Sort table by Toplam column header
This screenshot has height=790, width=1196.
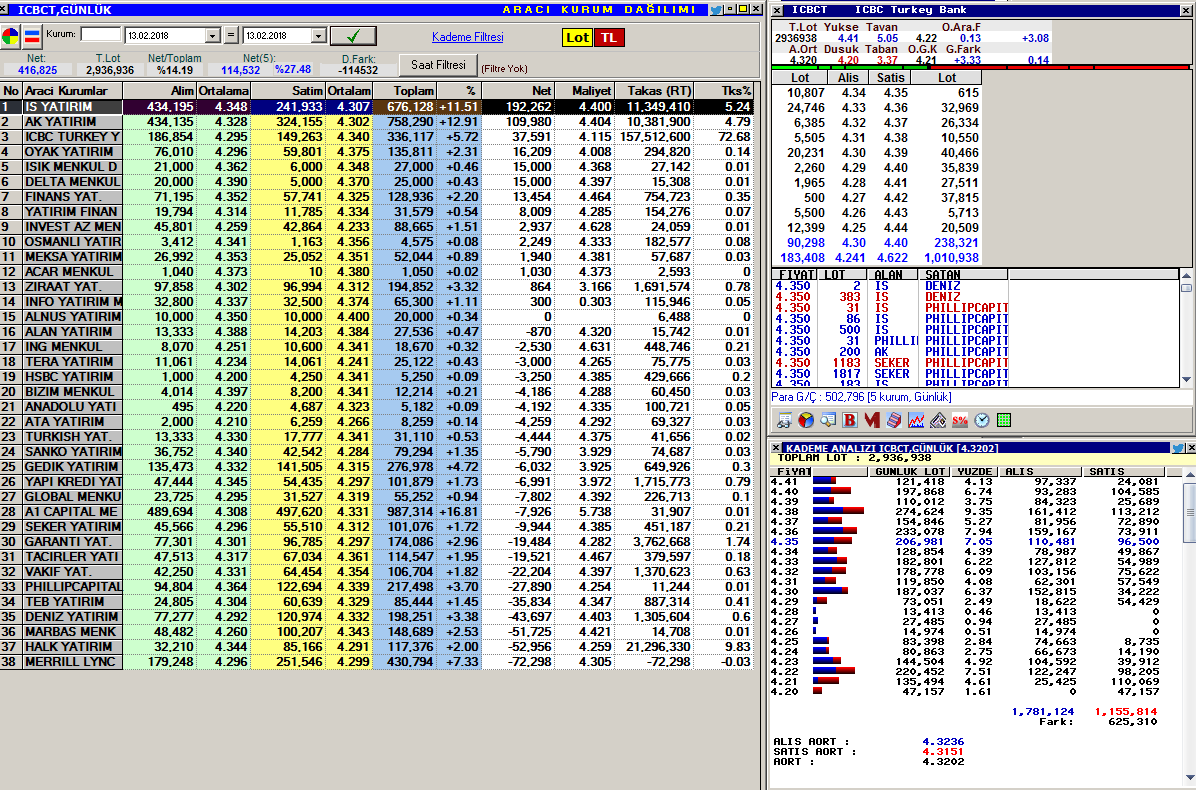coord(404,91)
